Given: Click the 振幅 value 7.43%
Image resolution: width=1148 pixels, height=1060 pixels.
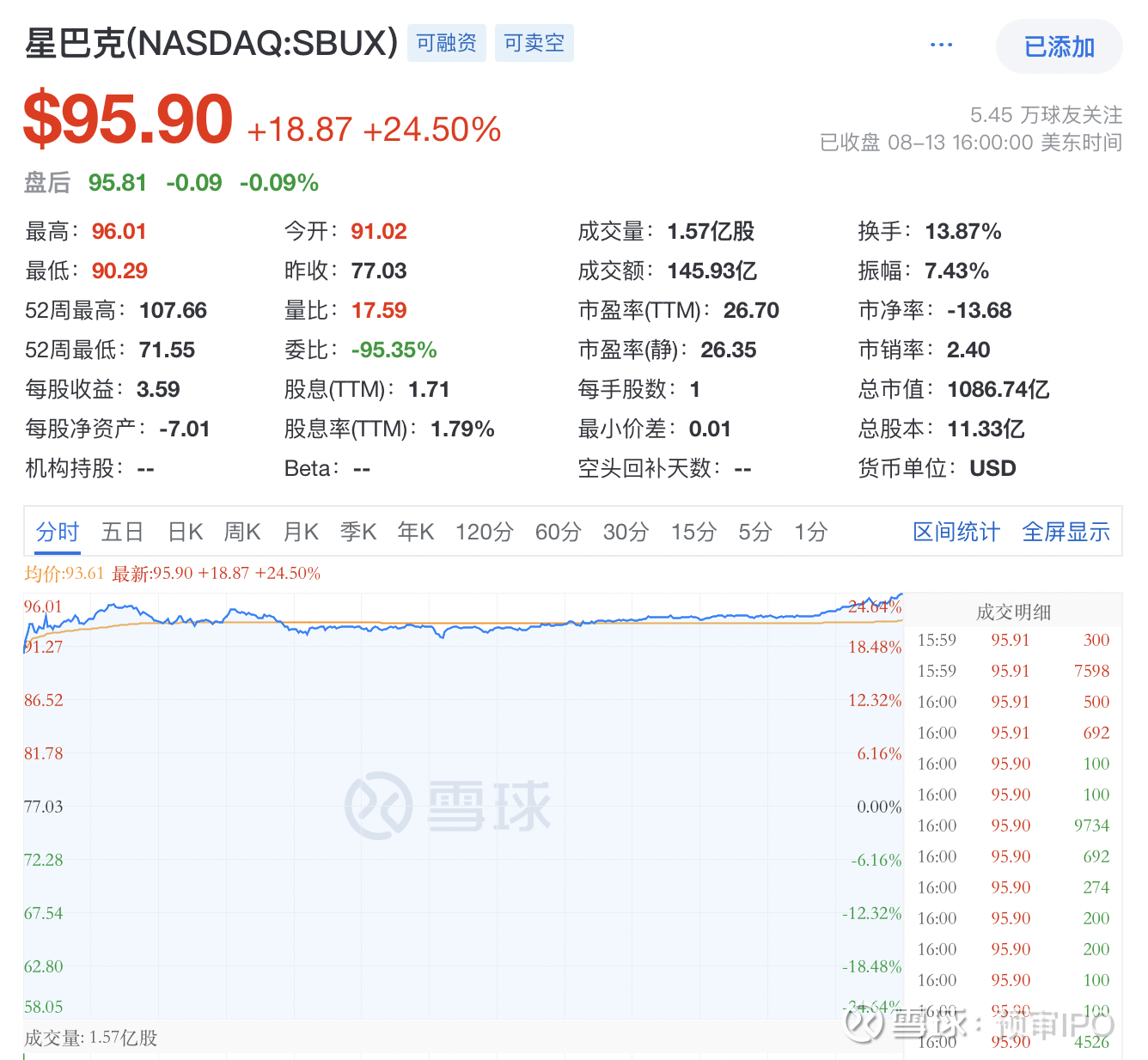Looking at the screenshot, I should (957, 271).
